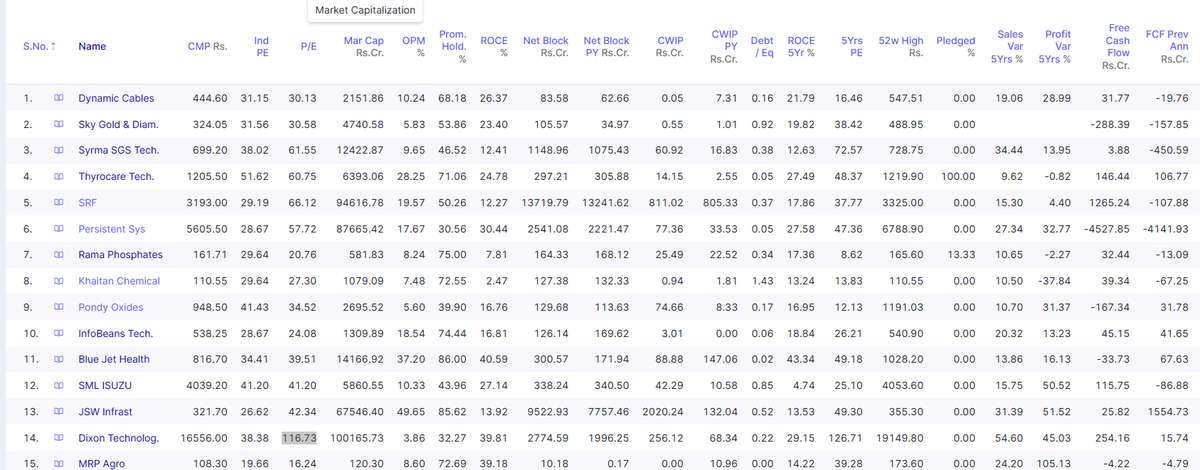The height and width of the screenshot is (470, 1200).
Task: Select MRP Agro profit variance 105.13
Action: coord(1054,464)
